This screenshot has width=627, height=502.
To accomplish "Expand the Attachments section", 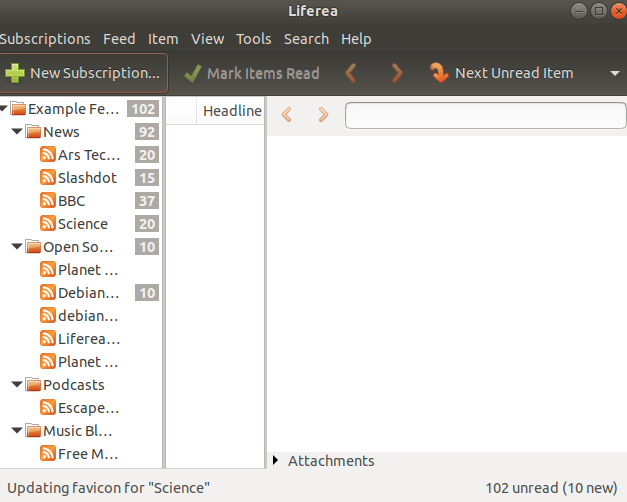I will tap(276, 460).
